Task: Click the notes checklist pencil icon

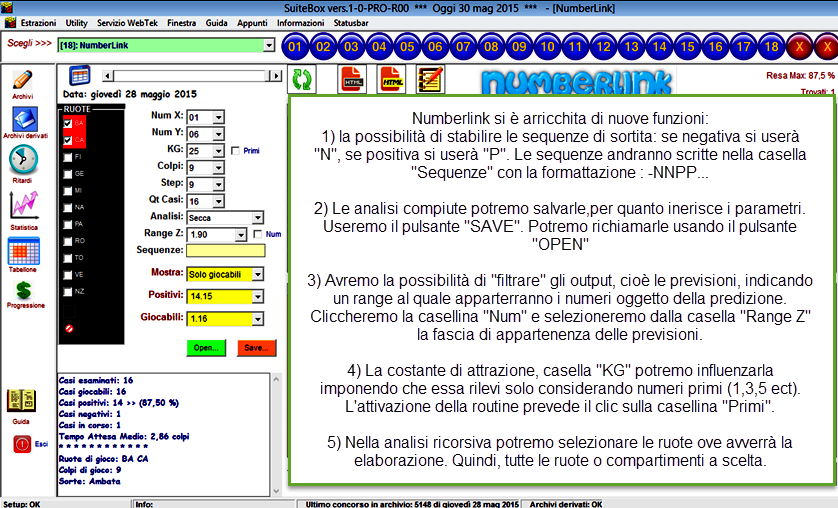Action: click(x=430, y=79)
